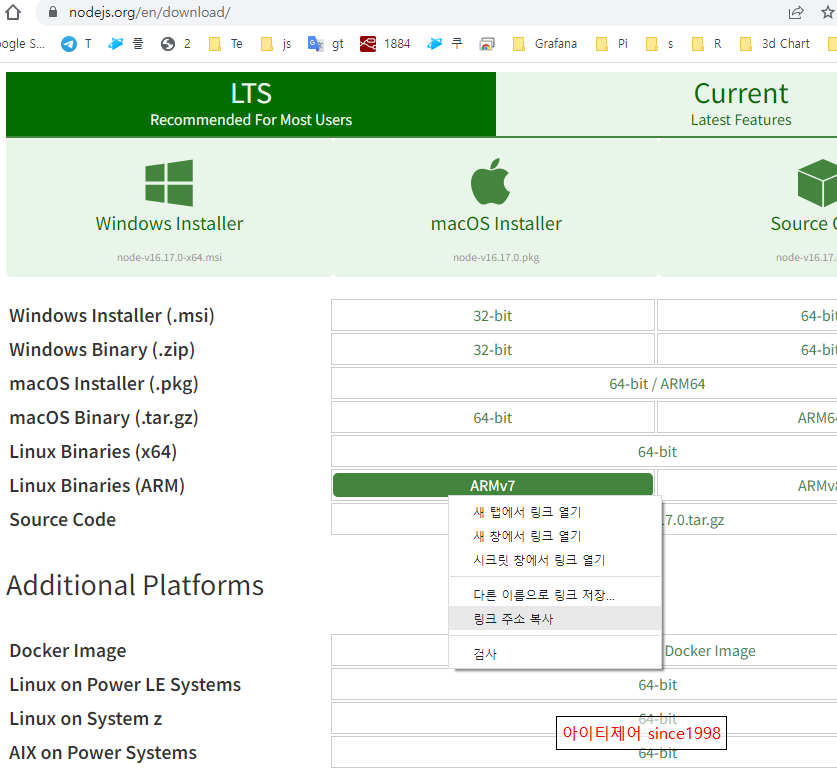Image resolution: width=837 pixels, height=784 pixels.
Task: Open the bookmark labeled '틀'
Action: click(x=126, y=44)
